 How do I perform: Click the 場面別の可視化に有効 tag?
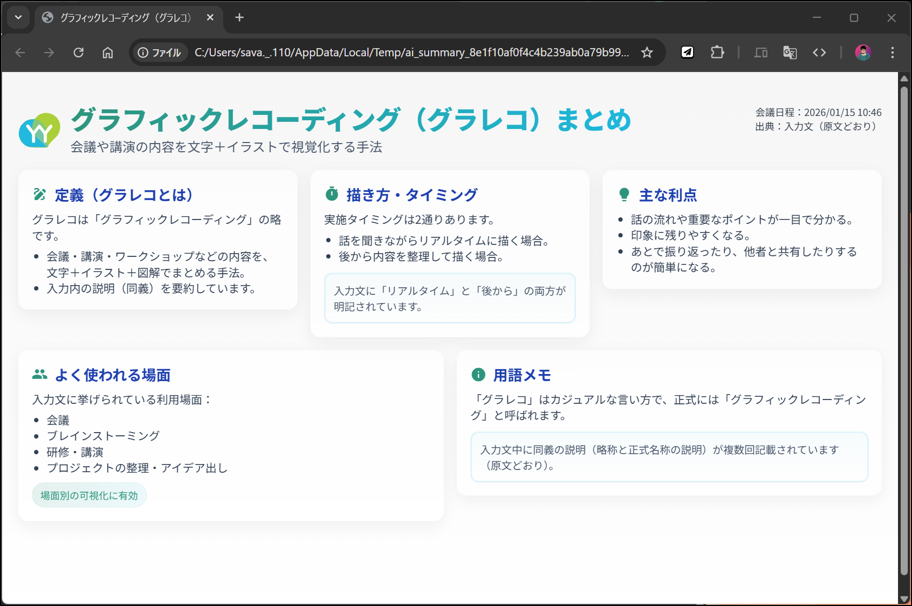pos(89,496)
